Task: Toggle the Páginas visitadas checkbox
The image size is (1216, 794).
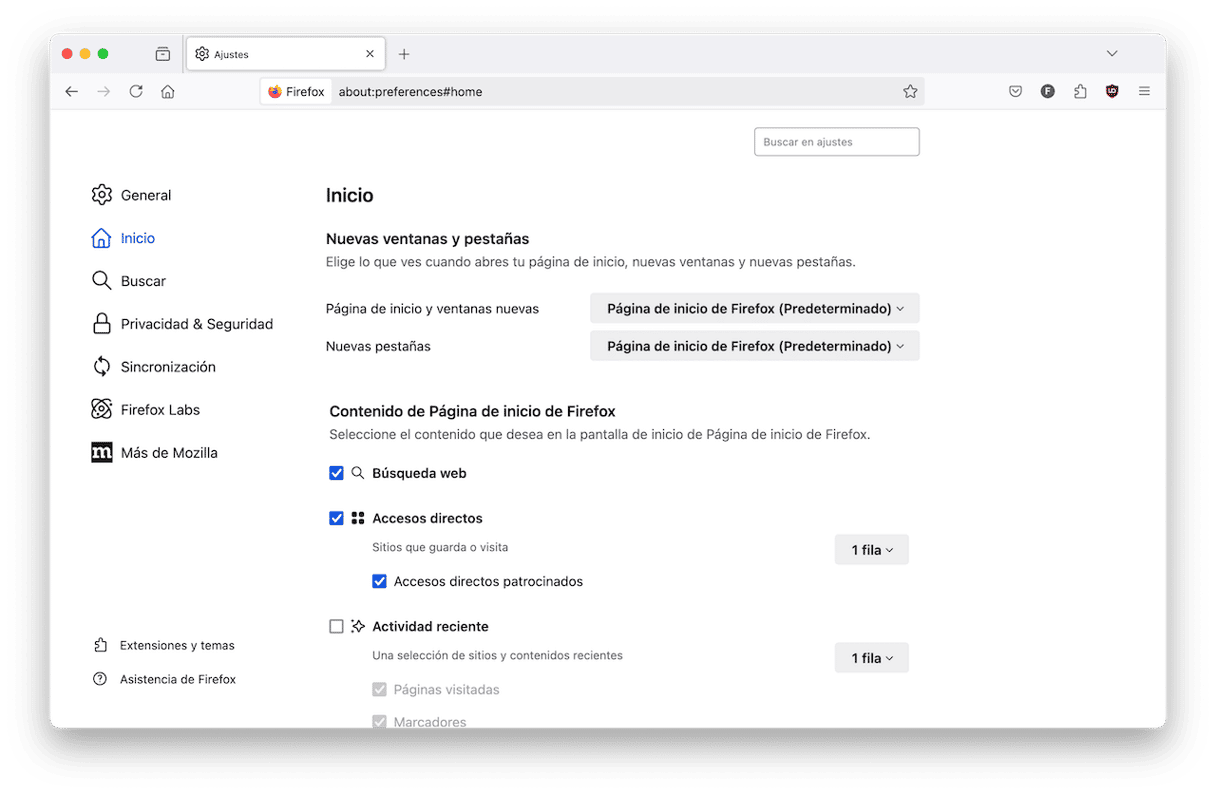Action: point(379,689)
